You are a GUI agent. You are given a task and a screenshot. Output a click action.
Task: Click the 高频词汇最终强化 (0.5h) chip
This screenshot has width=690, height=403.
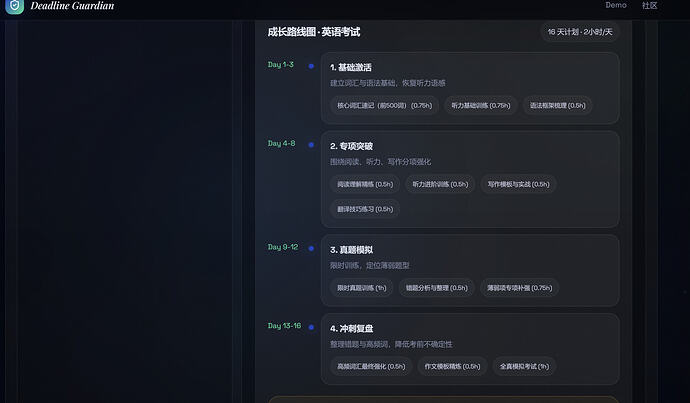tap(371, 366)
